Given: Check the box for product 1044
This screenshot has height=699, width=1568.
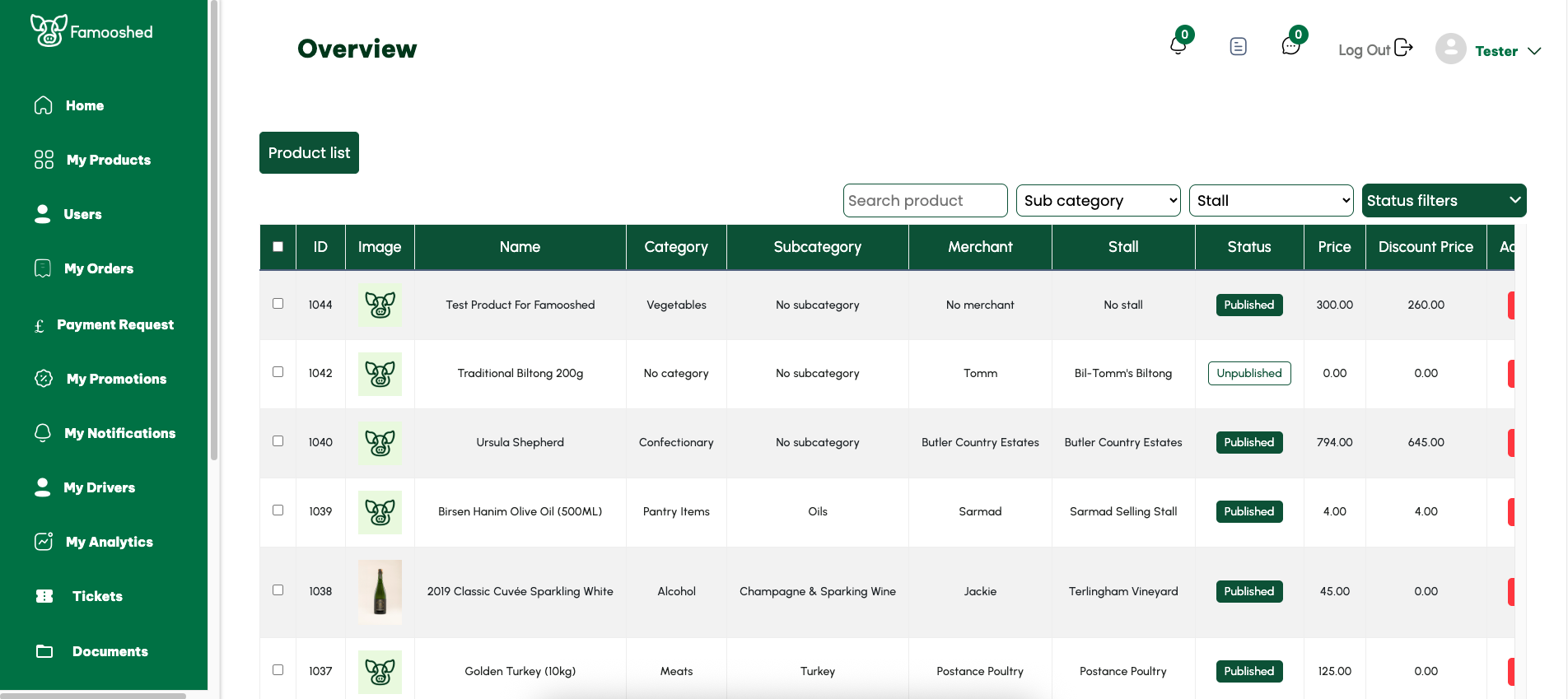Looking at the screenshot, I should click(x=278, y=304).
